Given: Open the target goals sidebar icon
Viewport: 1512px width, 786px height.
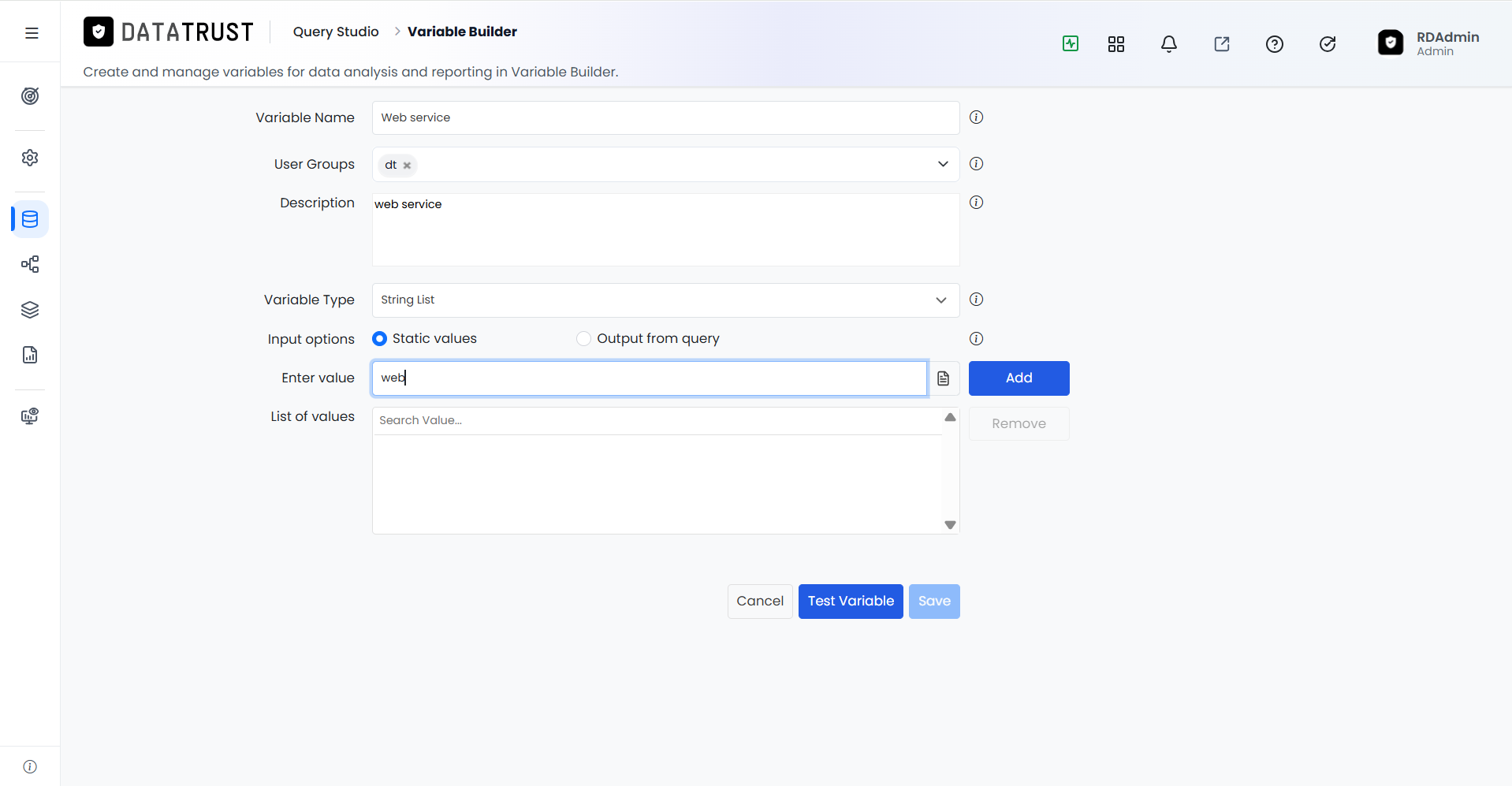Looking at the screenshot, I should click(30, 96).
